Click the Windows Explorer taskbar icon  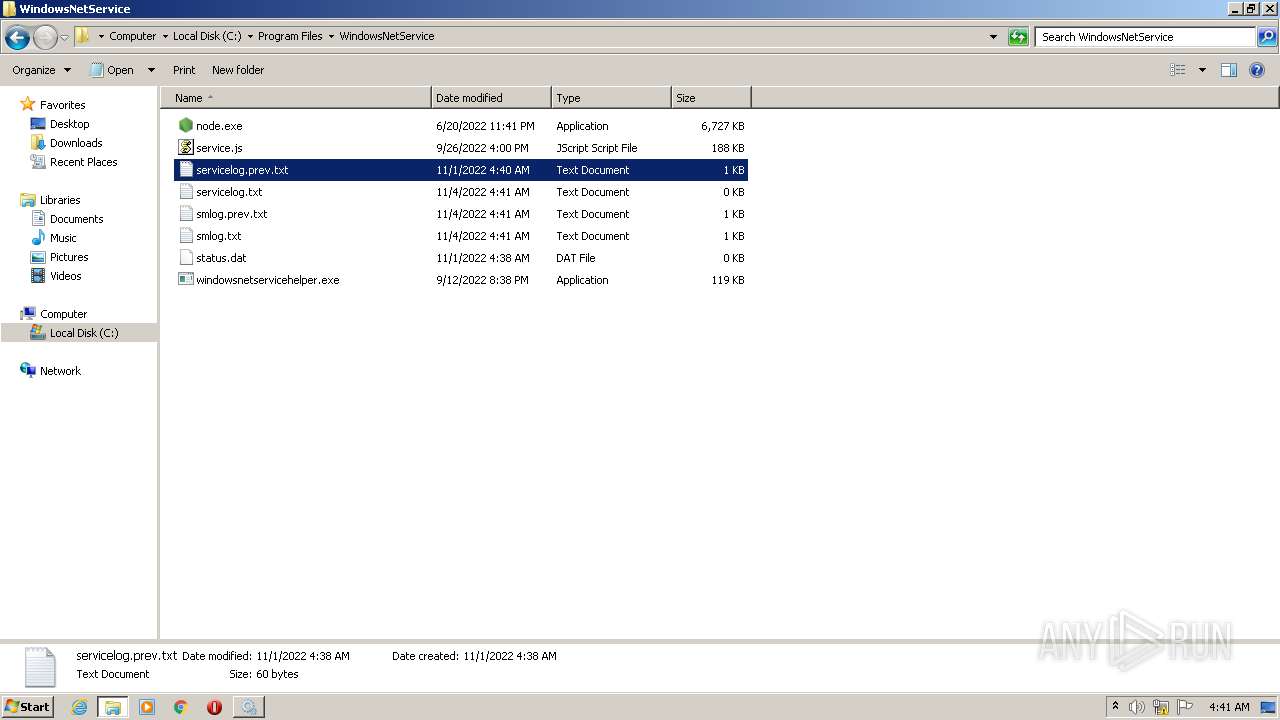click(113, 707)
